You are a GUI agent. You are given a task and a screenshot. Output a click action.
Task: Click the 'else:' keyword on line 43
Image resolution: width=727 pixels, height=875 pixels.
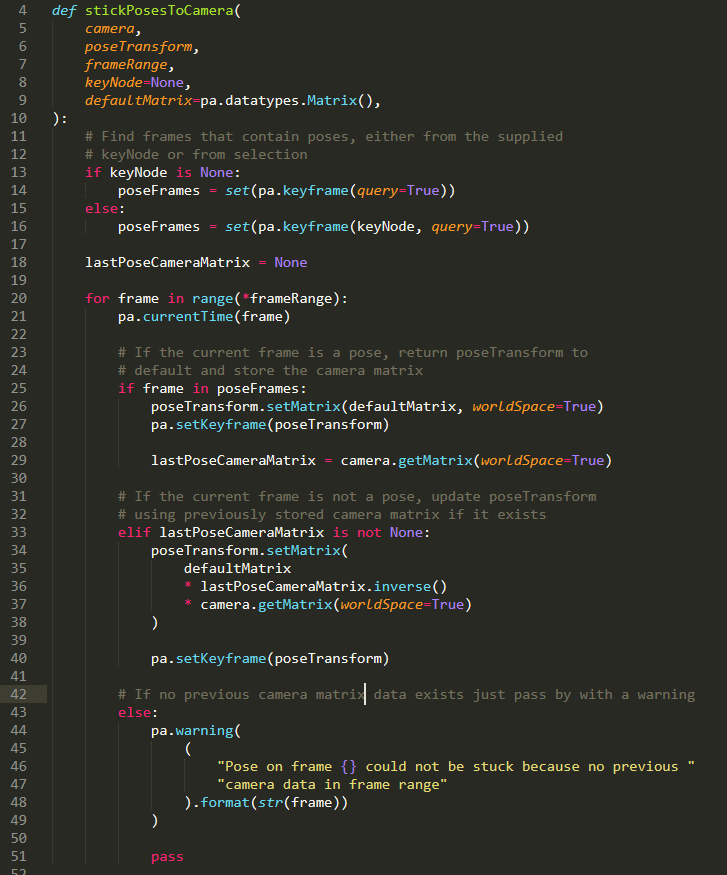click(x=138, y=713)
